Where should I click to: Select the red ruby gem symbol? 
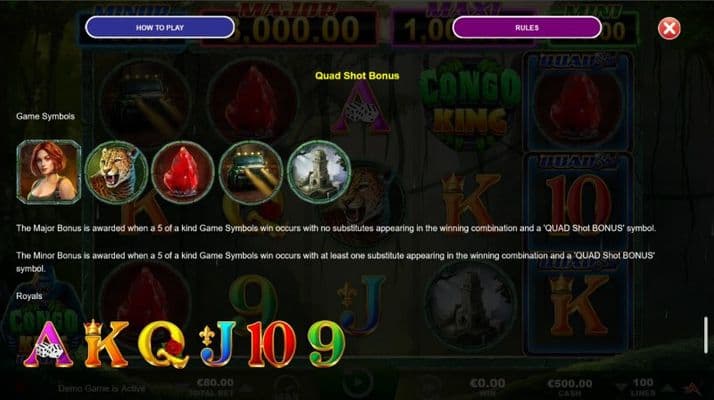(183, 172)
